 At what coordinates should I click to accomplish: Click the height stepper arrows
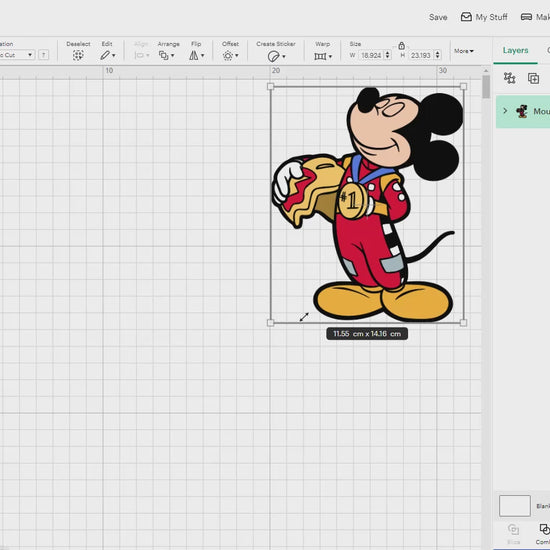tap(437, 55)
